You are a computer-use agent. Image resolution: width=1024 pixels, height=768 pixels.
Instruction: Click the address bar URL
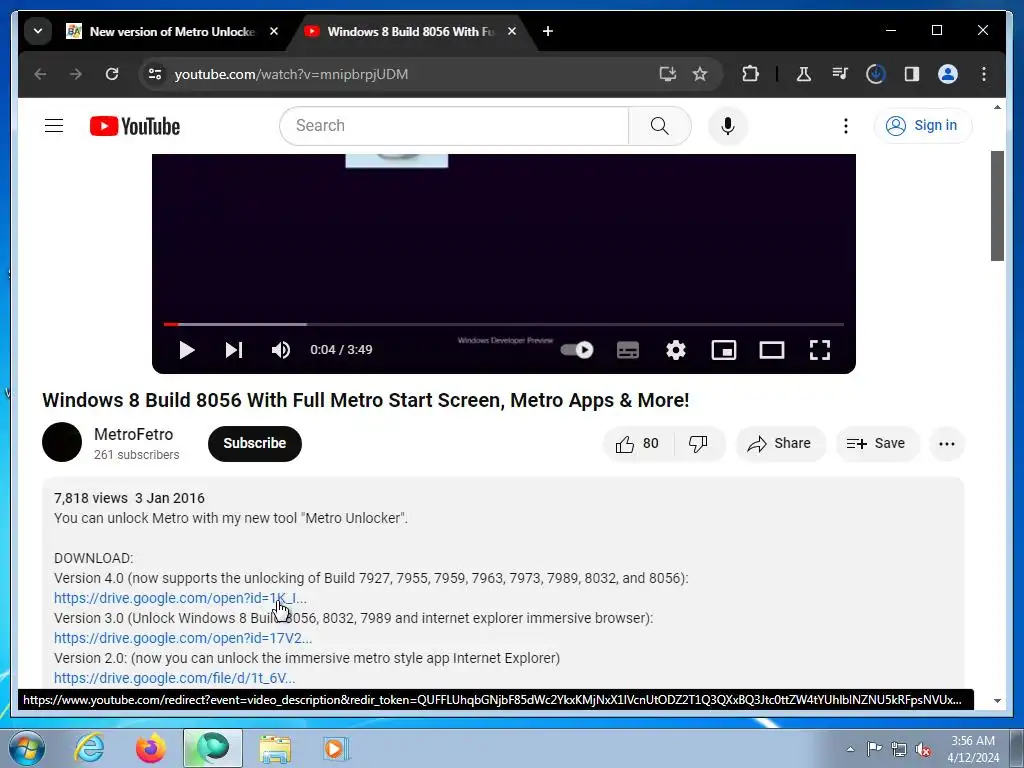(x=291, y=74)
